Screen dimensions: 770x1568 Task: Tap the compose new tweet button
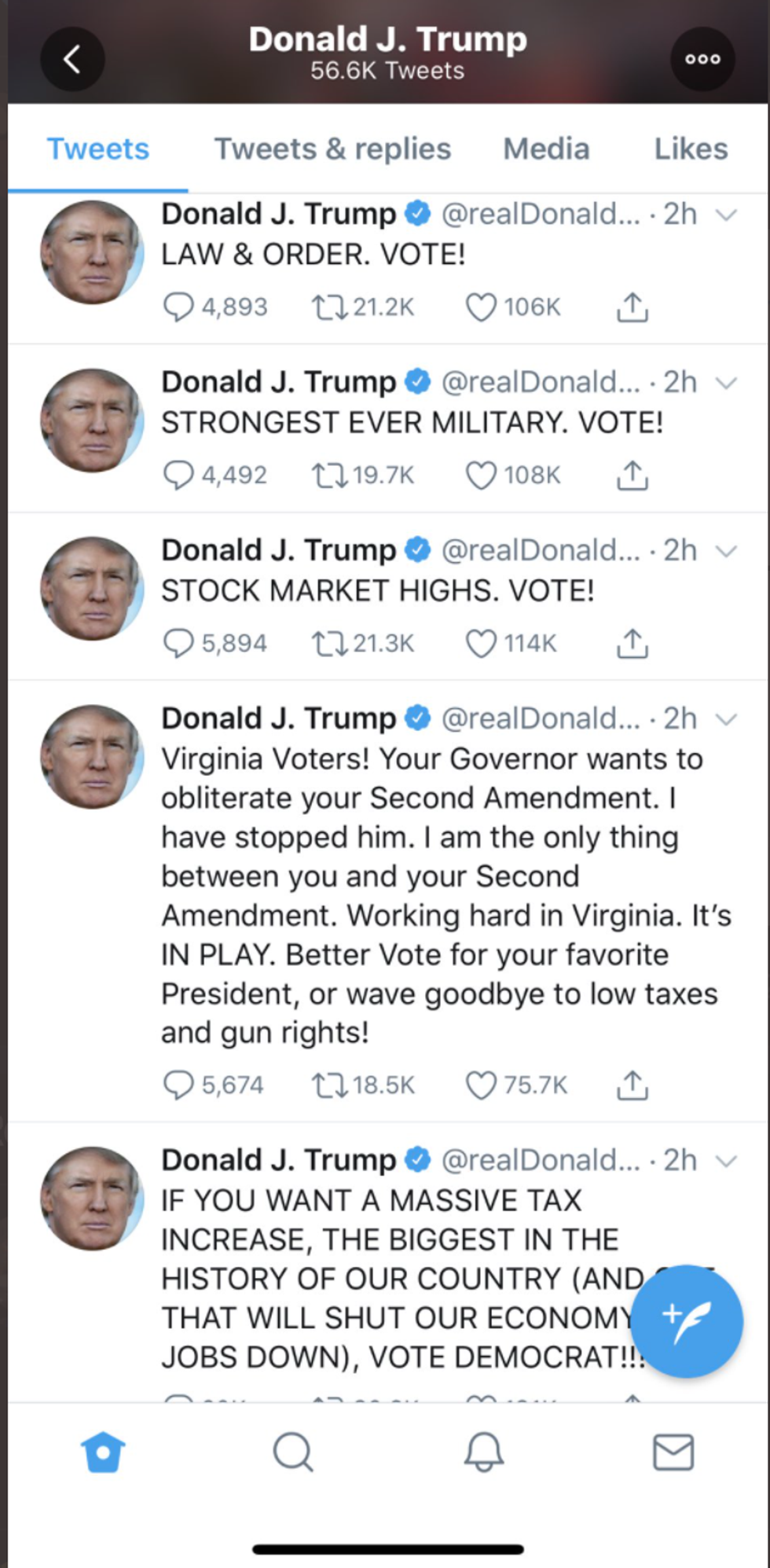(x=686, y=1321)
